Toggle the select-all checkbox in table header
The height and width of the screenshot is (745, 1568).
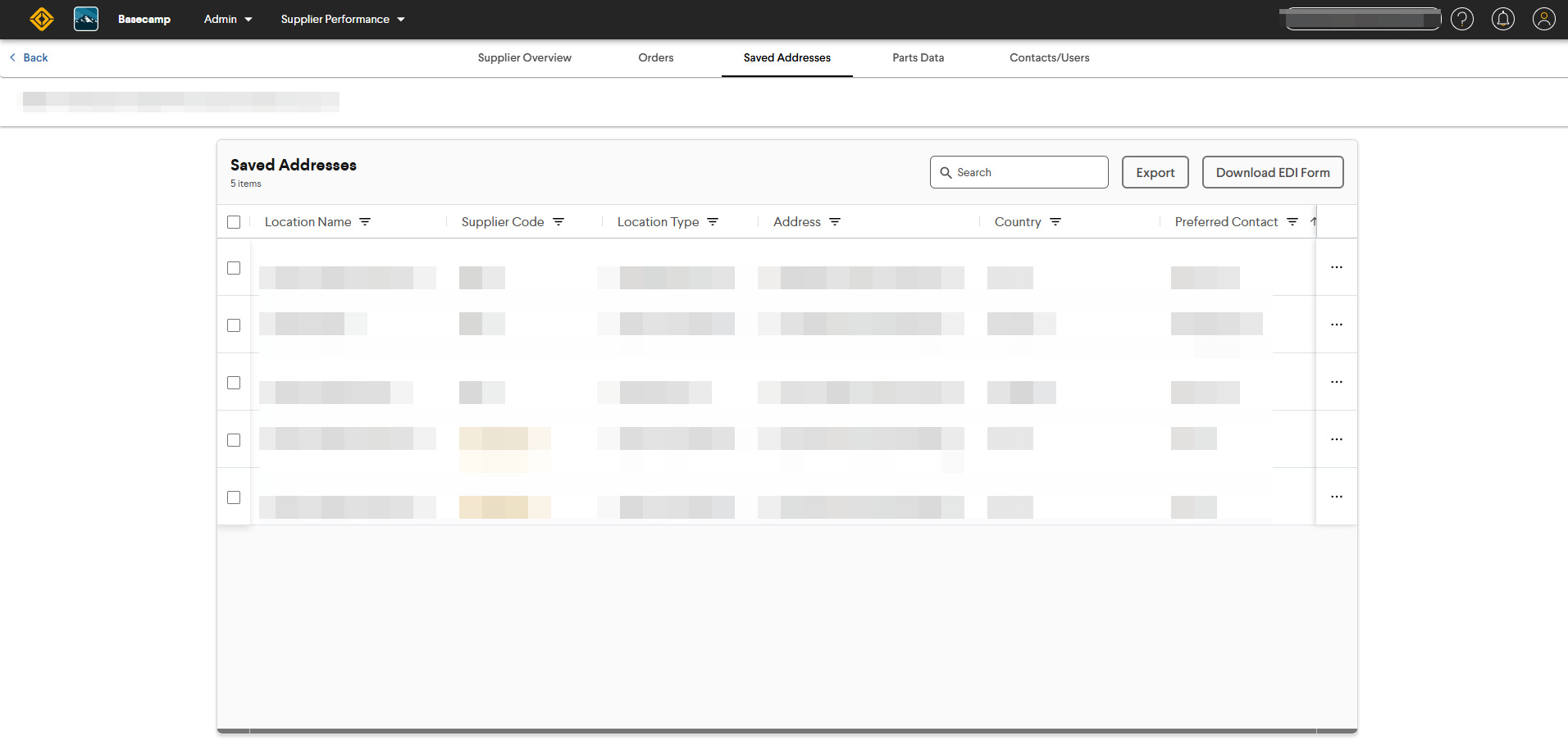(x=234, y=222)
